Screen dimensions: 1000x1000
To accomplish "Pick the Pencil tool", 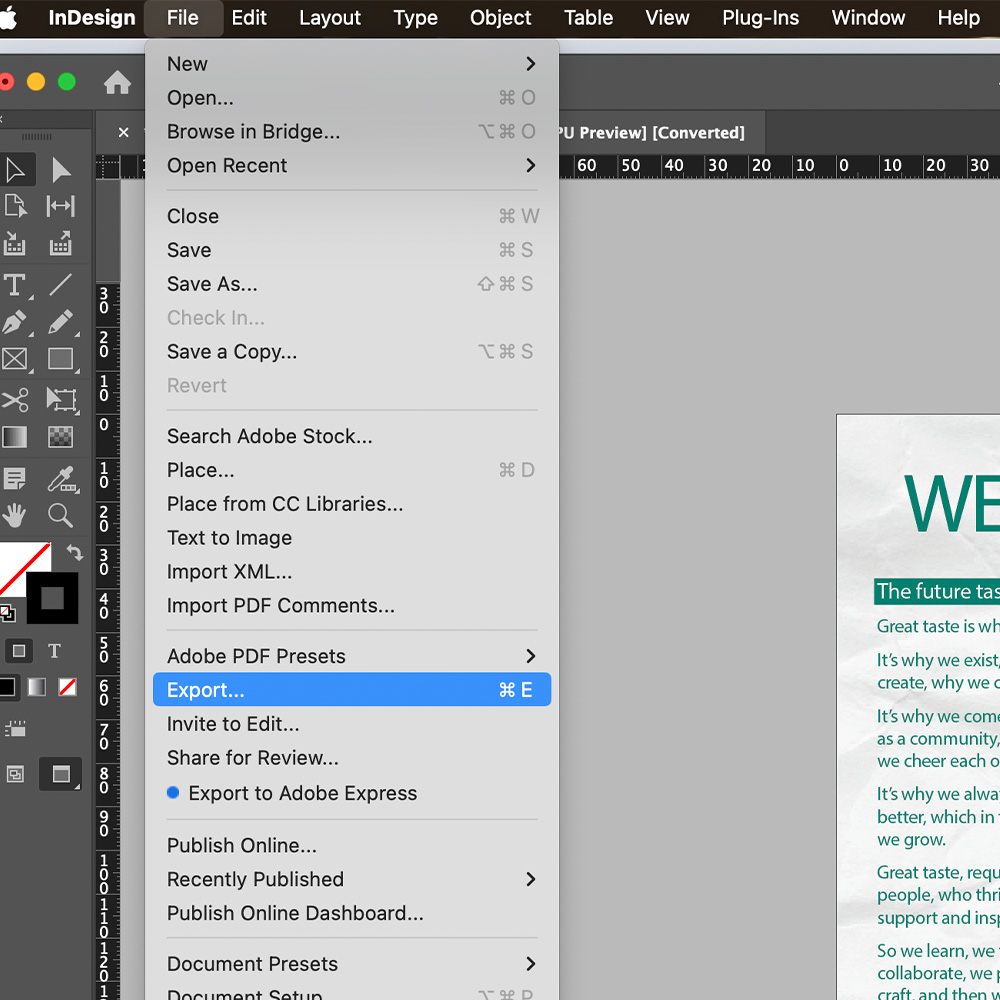I will 61,323.
